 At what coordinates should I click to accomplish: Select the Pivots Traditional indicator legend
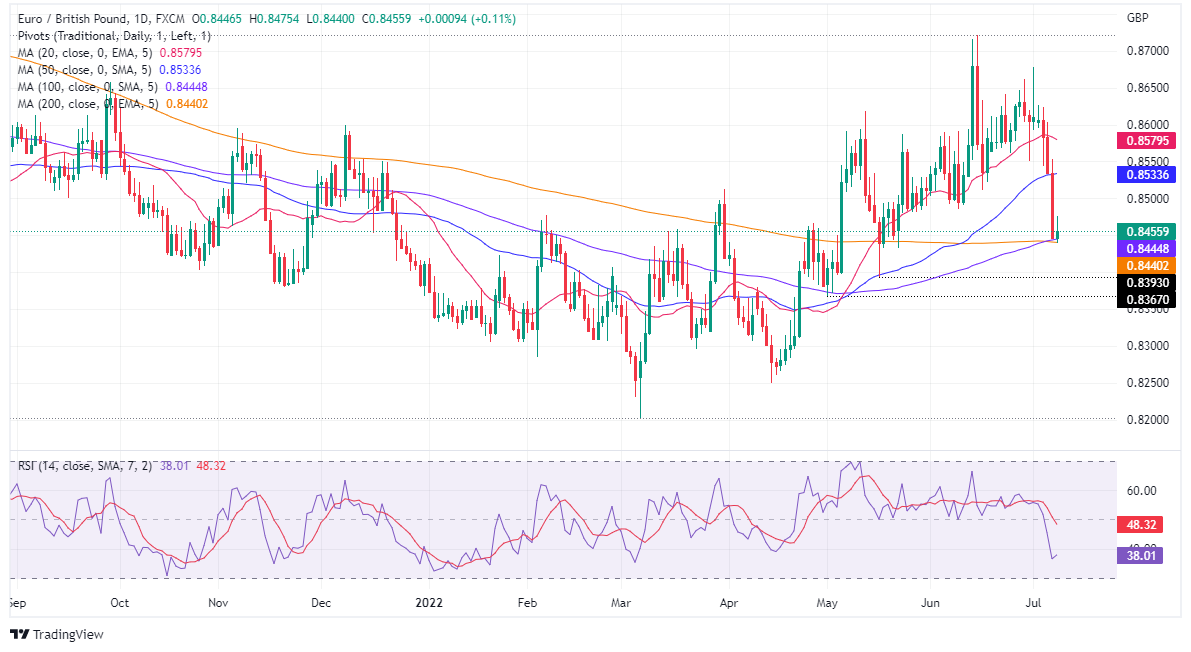click(115, 36)
